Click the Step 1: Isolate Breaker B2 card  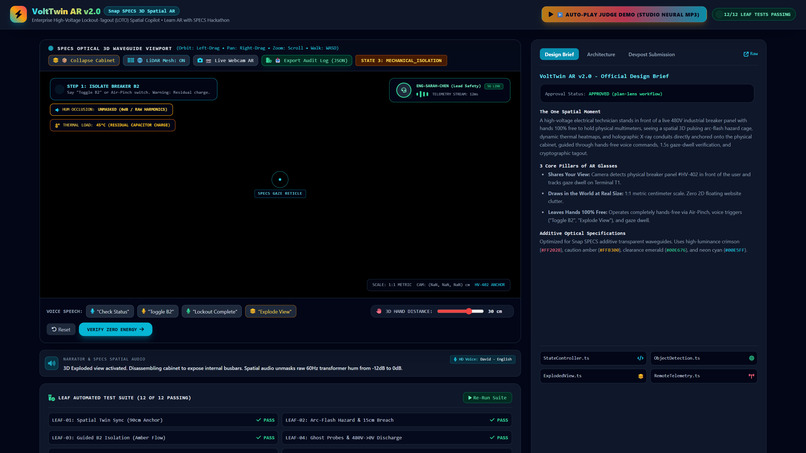coord(134,89)
